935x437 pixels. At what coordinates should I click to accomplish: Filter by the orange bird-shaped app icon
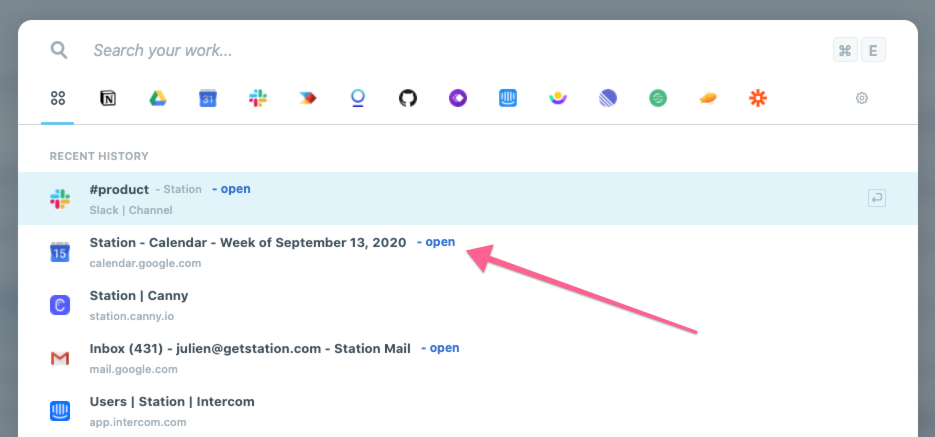[708, 98]
